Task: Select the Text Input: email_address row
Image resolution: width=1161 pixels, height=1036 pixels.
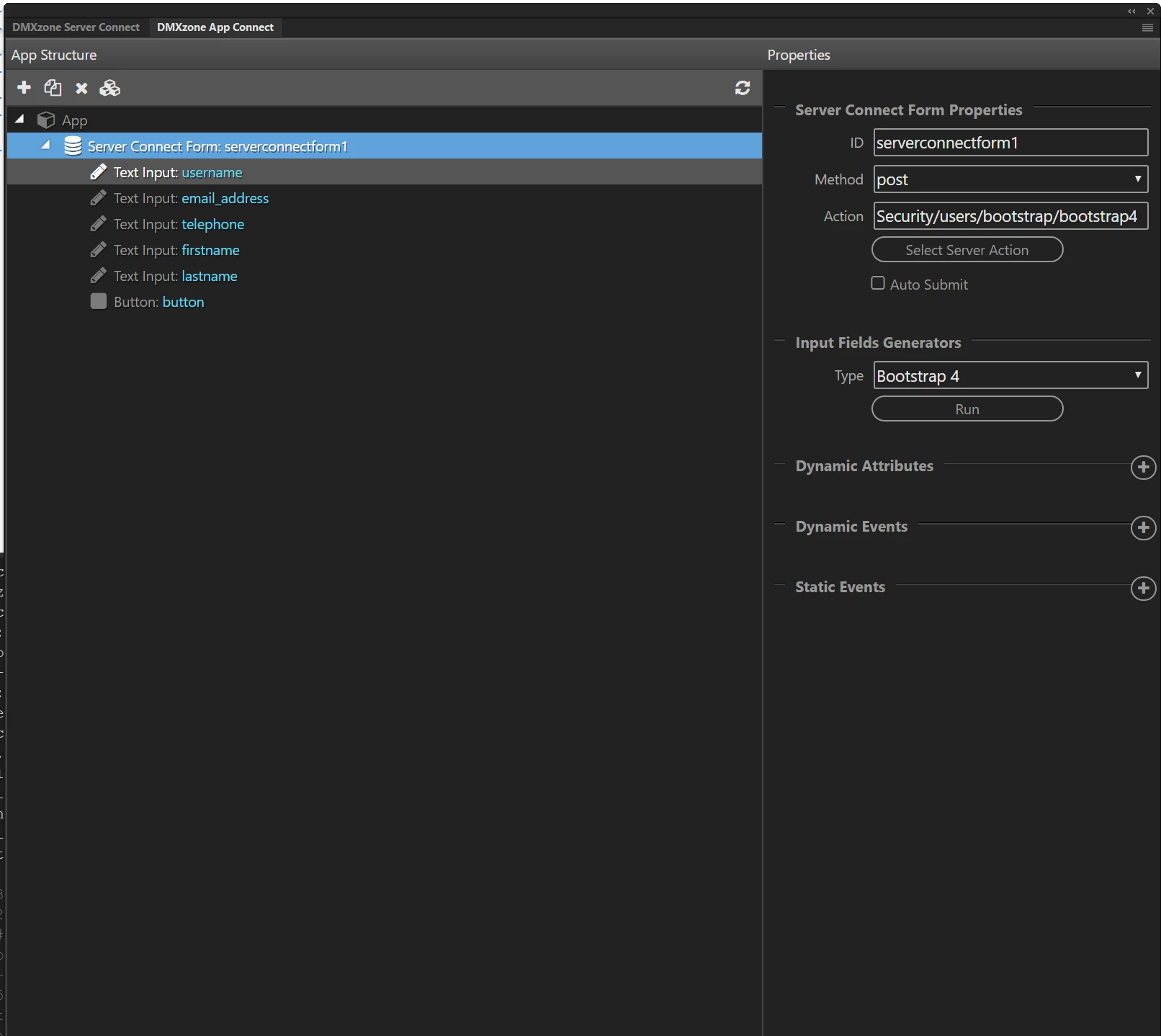Action: point(385,198)
